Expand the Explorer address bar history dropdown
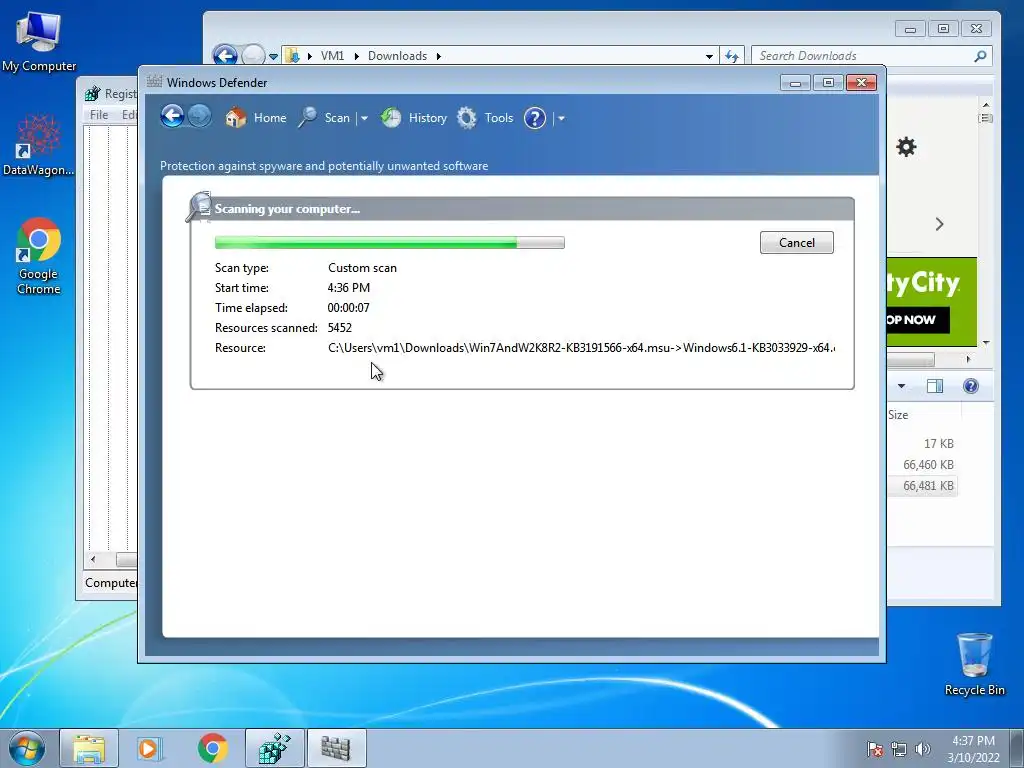1024x768 pixels. 709,57
